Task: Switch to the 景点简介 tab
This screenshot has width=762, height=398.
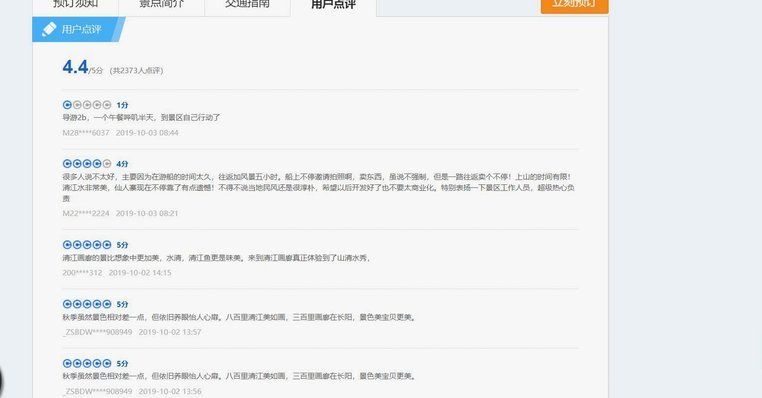Action: (161, 5)
